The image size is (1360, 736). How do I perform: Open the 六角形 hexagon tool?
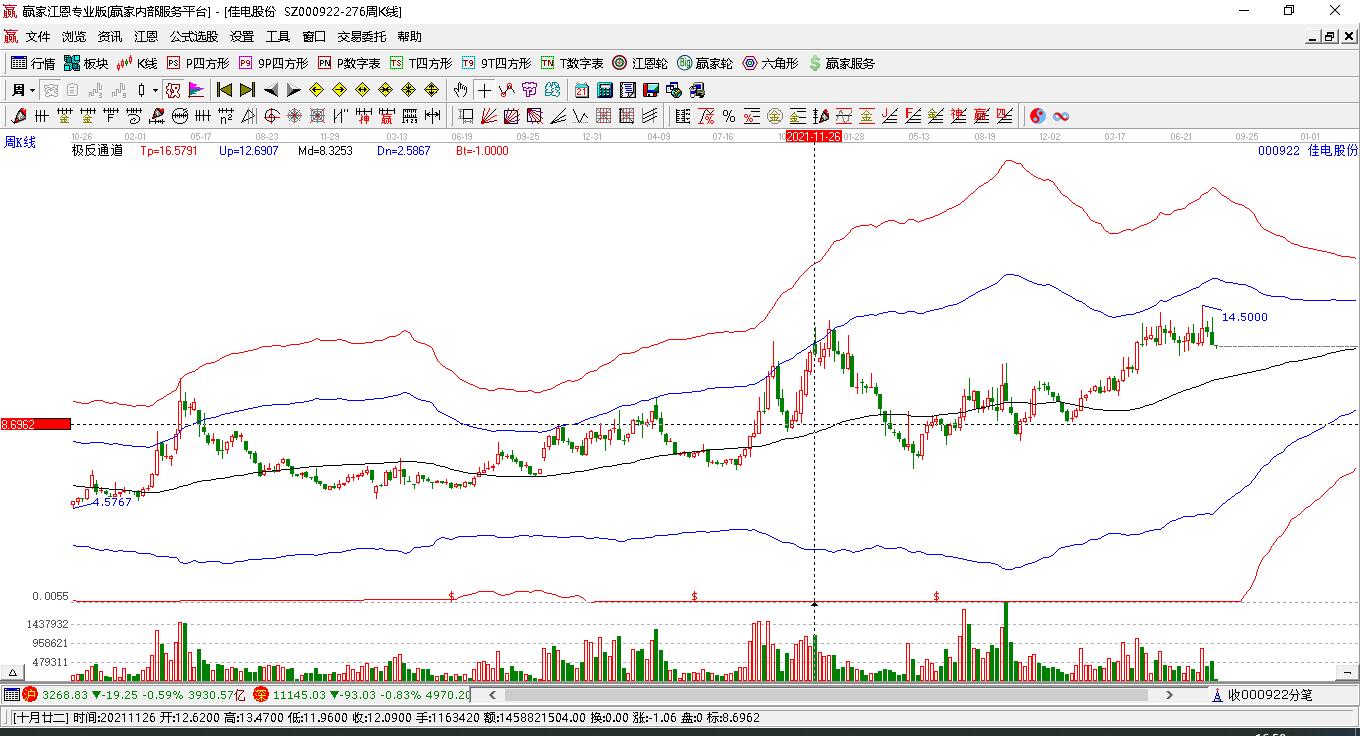pyautogui.click(x=770, y=63)
